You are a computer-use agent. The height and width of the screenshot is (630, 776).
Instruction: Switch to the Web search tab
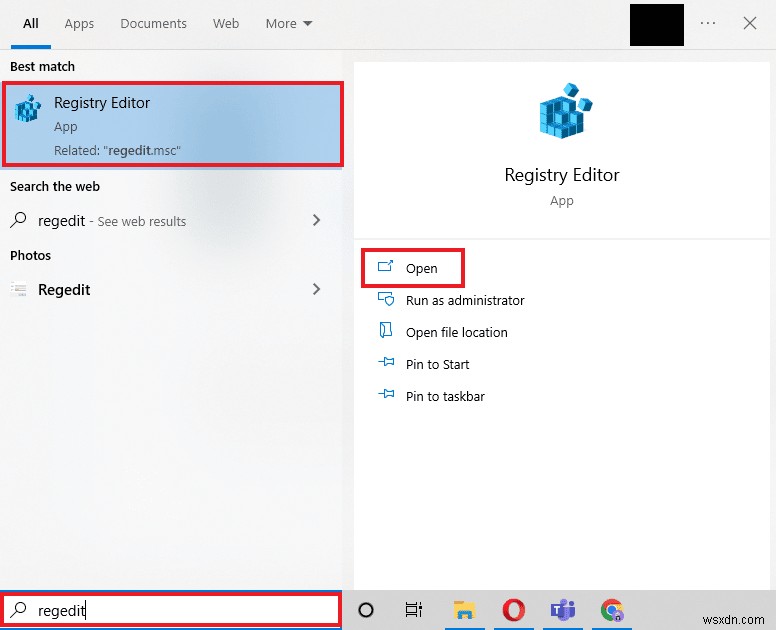226,24
